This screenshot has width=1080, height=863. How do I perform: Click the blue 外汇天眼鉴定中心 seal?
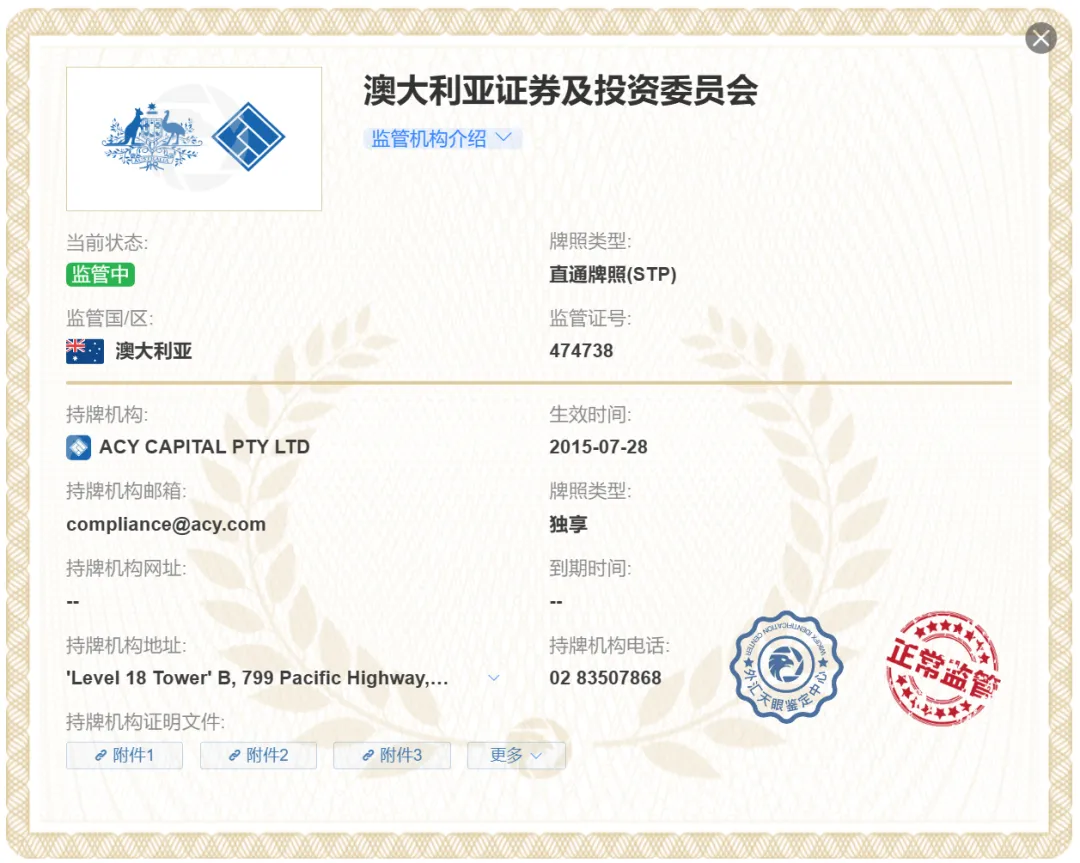[x=786, y=666]
